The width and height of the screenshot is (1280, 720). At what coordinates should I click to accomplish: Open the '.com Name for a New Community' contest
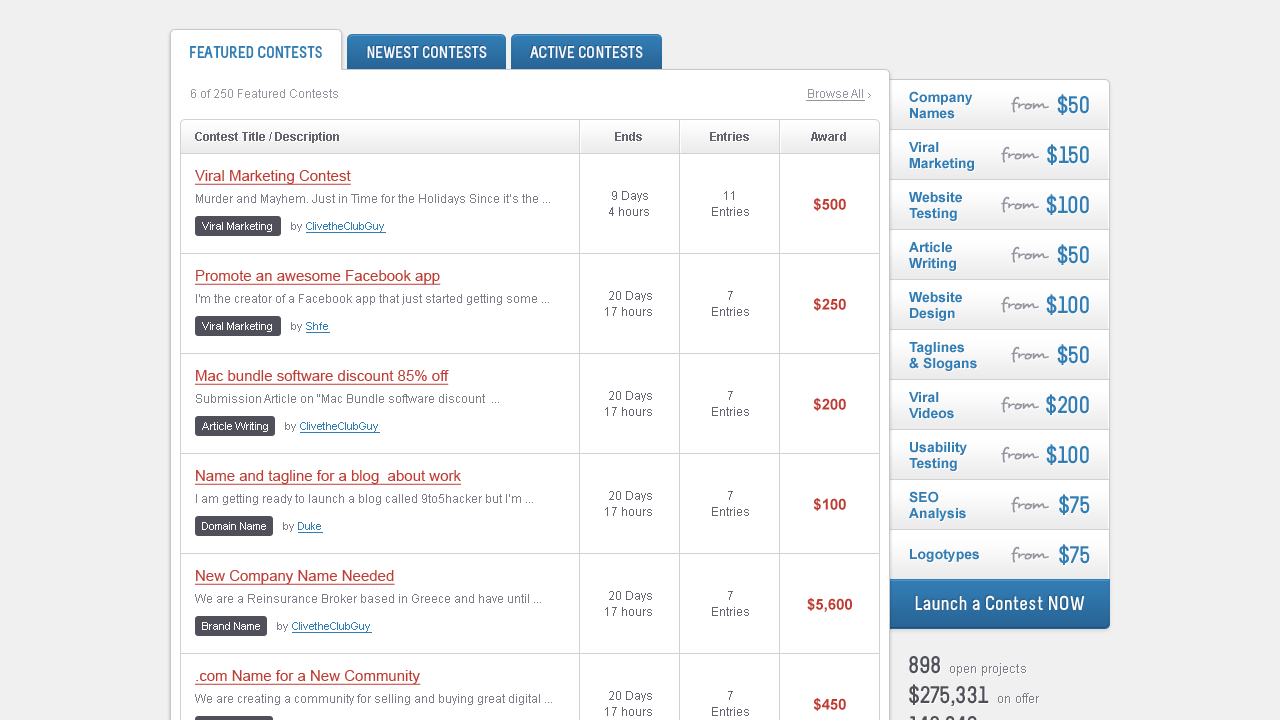click(x=307, y=676)
